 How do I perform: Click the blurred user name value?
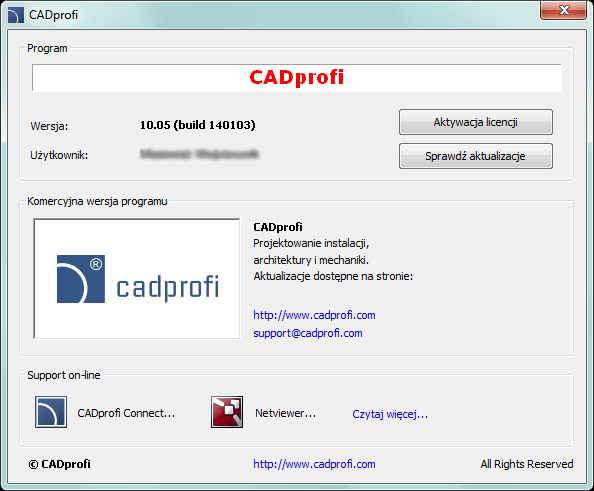(199, 154)
